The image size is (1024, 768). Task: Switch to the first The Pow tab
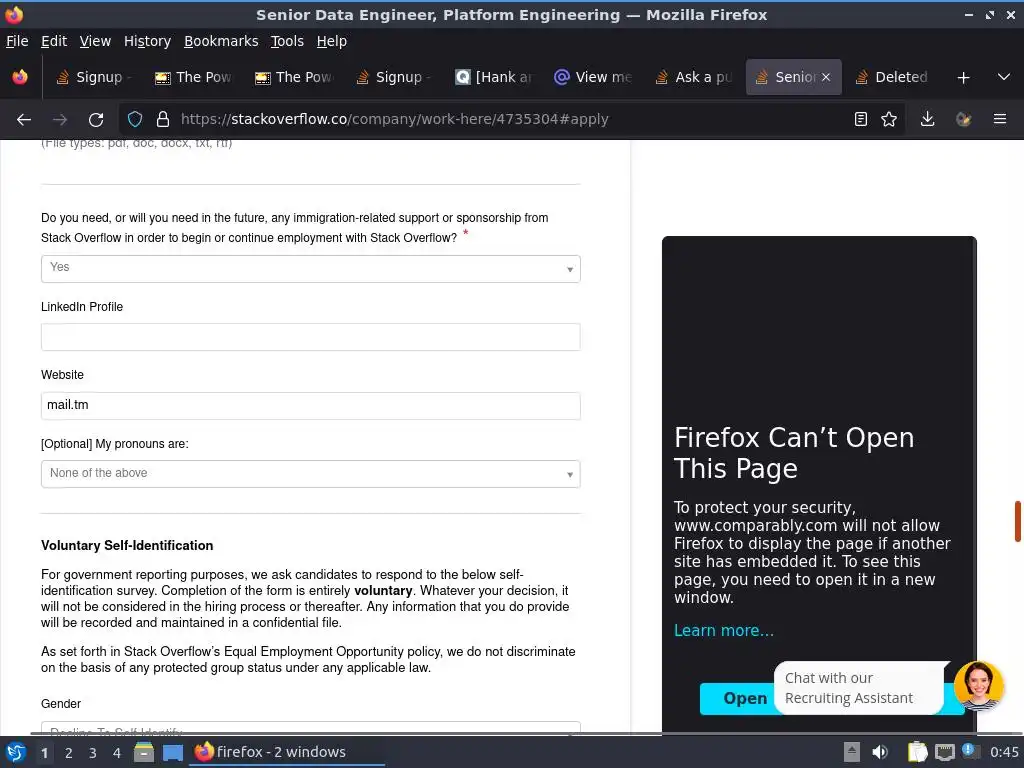[x=193, y=77]
